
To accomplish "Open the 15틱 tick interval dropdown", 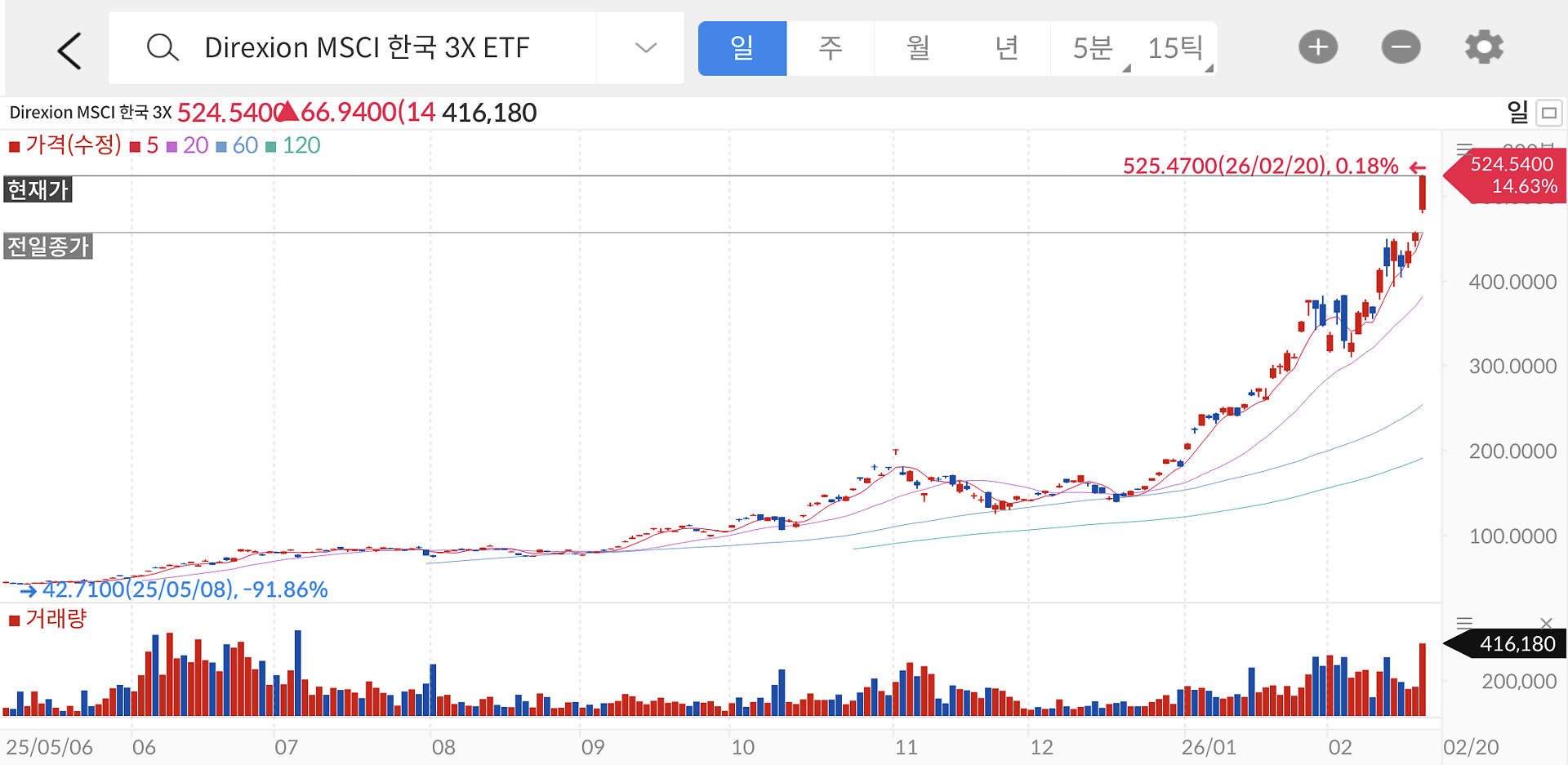I will [x=1175, y=49].
